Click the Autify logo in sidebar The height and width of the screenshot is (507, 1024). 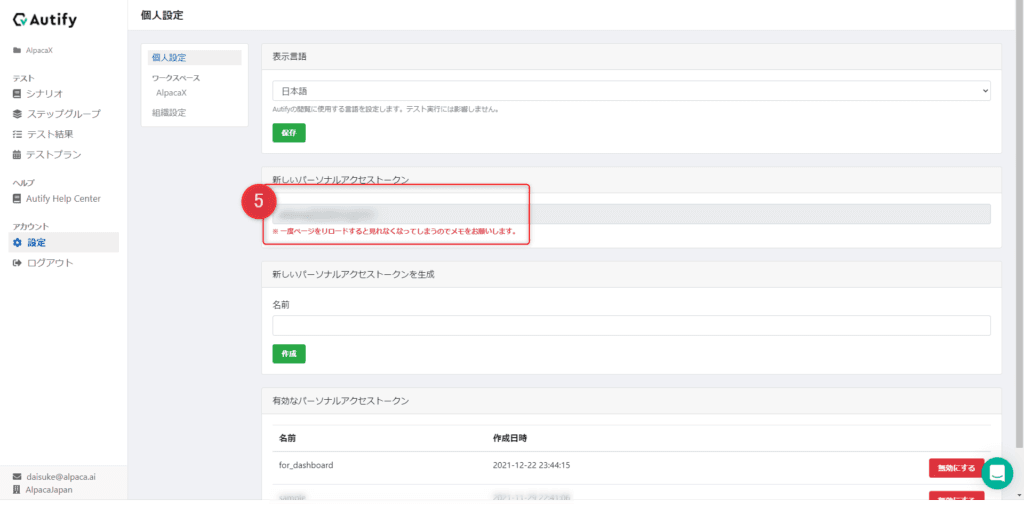pos(44,20)
